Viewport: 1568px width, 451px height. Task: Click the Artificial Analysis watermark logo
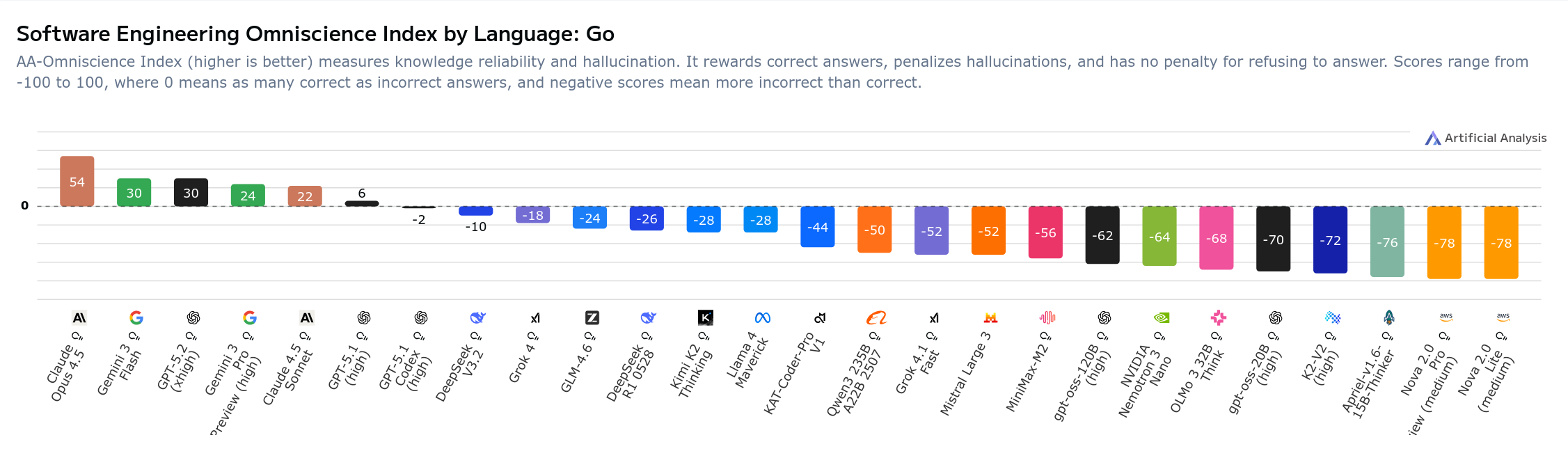(x=1432, y=139)
